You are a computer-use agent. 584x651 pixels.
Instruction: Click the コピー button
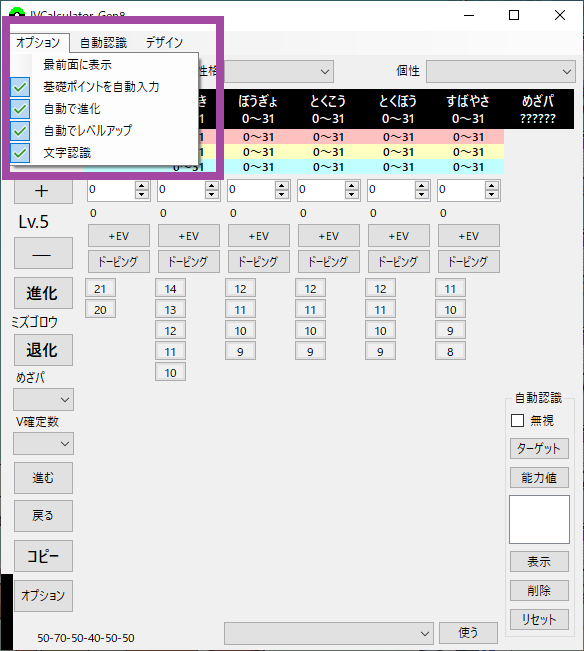[43, 556]
